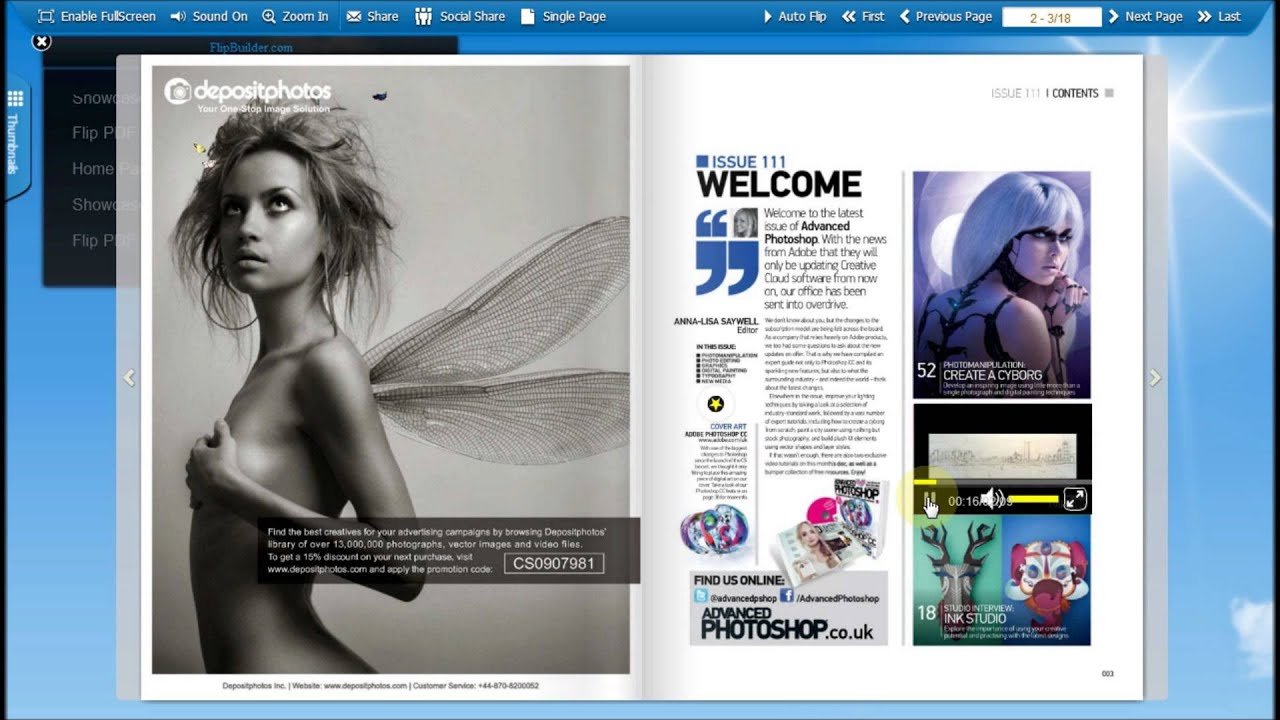Click the ANNA-LISA SAYWELL name
The image size is (1280, 720).
click(x=717, y=321)
